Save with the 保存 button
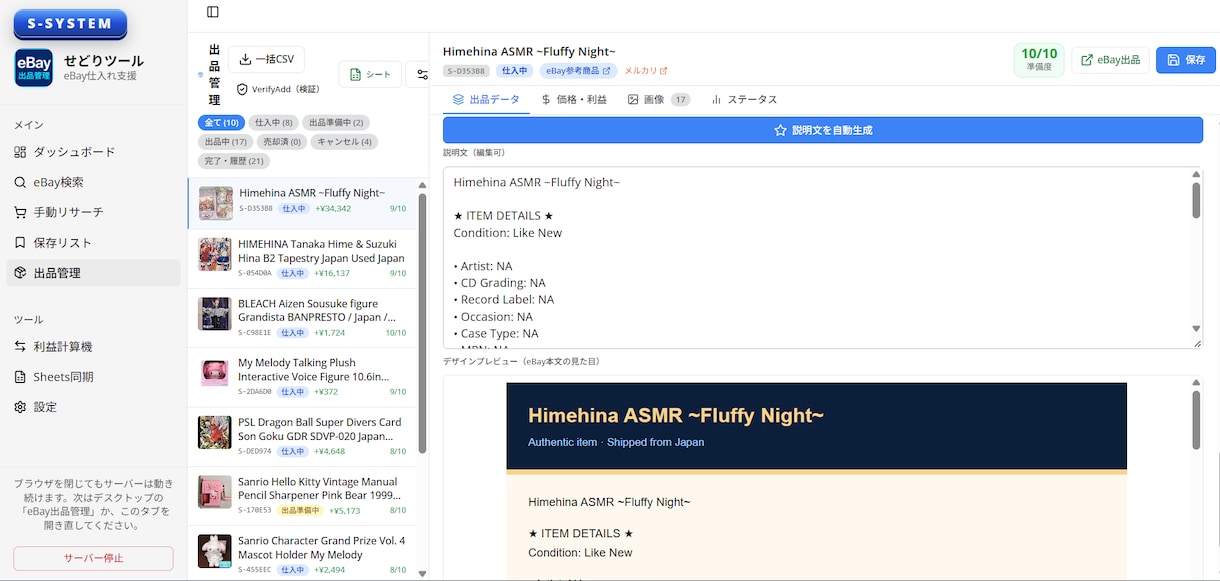1220x581 pixels. pyautogui.click(x=1186, y=60)
